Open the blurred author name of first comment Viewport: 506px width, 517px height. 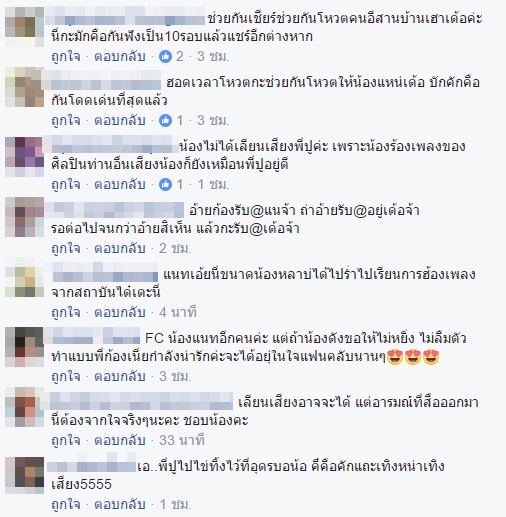[x=125, y=17]
